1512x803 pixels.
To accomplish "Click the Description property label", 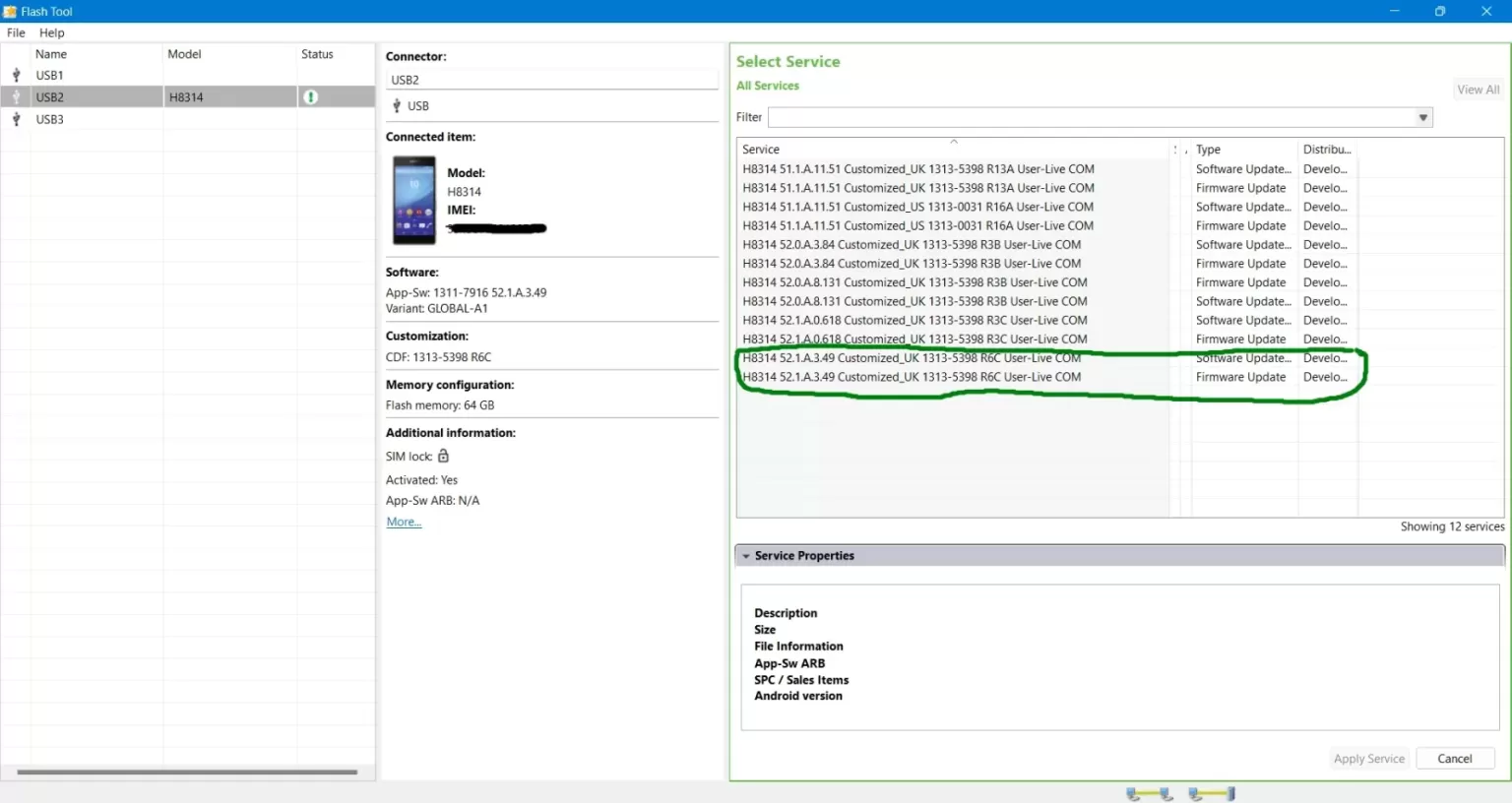I will [x=786, y=613].
